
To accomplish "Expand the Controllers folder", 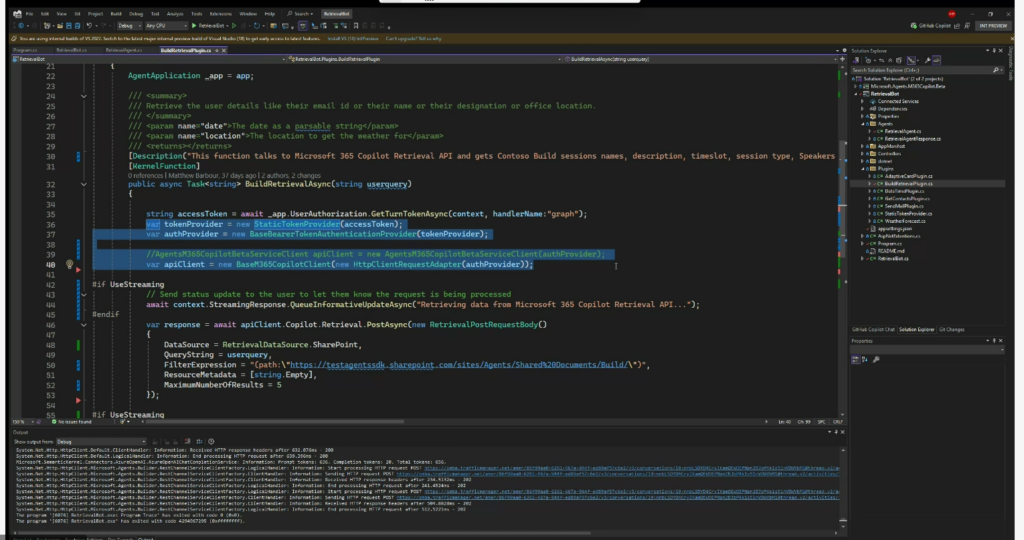I will point(863,153).
